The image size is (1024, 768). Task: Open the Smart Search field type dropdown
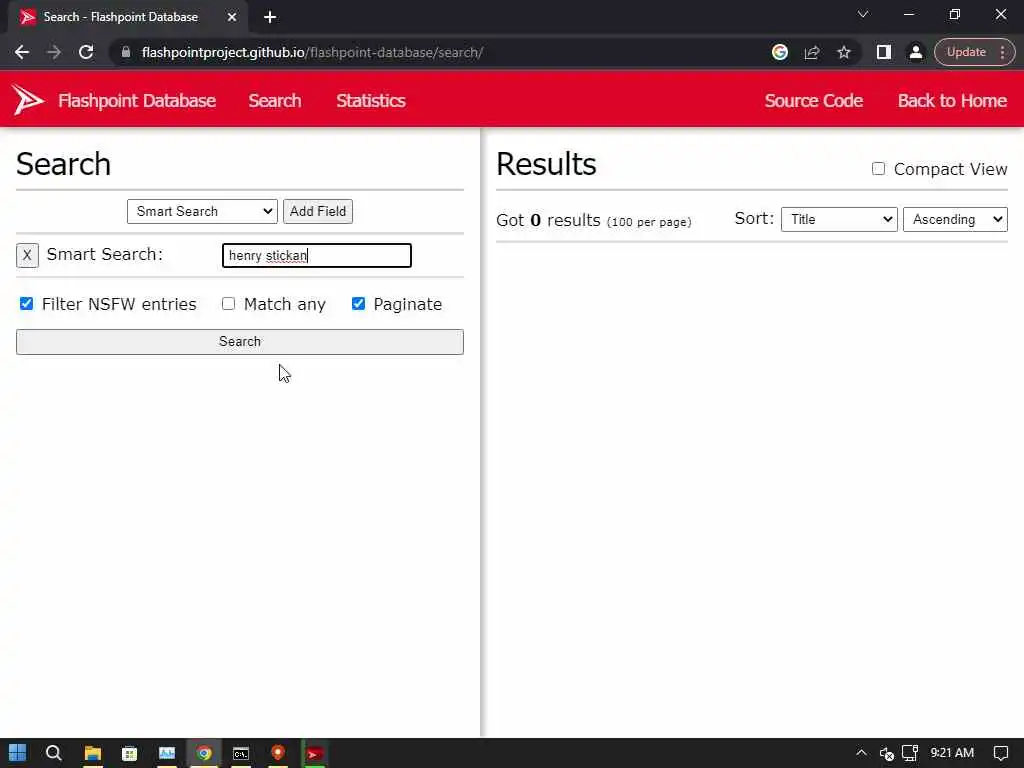click(x=202, y=211)
